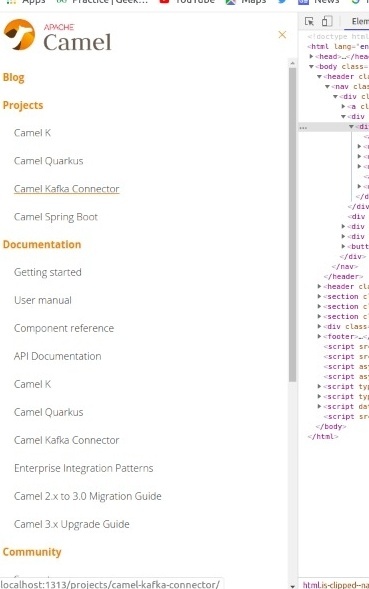Screen dimensions: 369x589
Task: Select the doctype html line
Action: pos(338,36)
